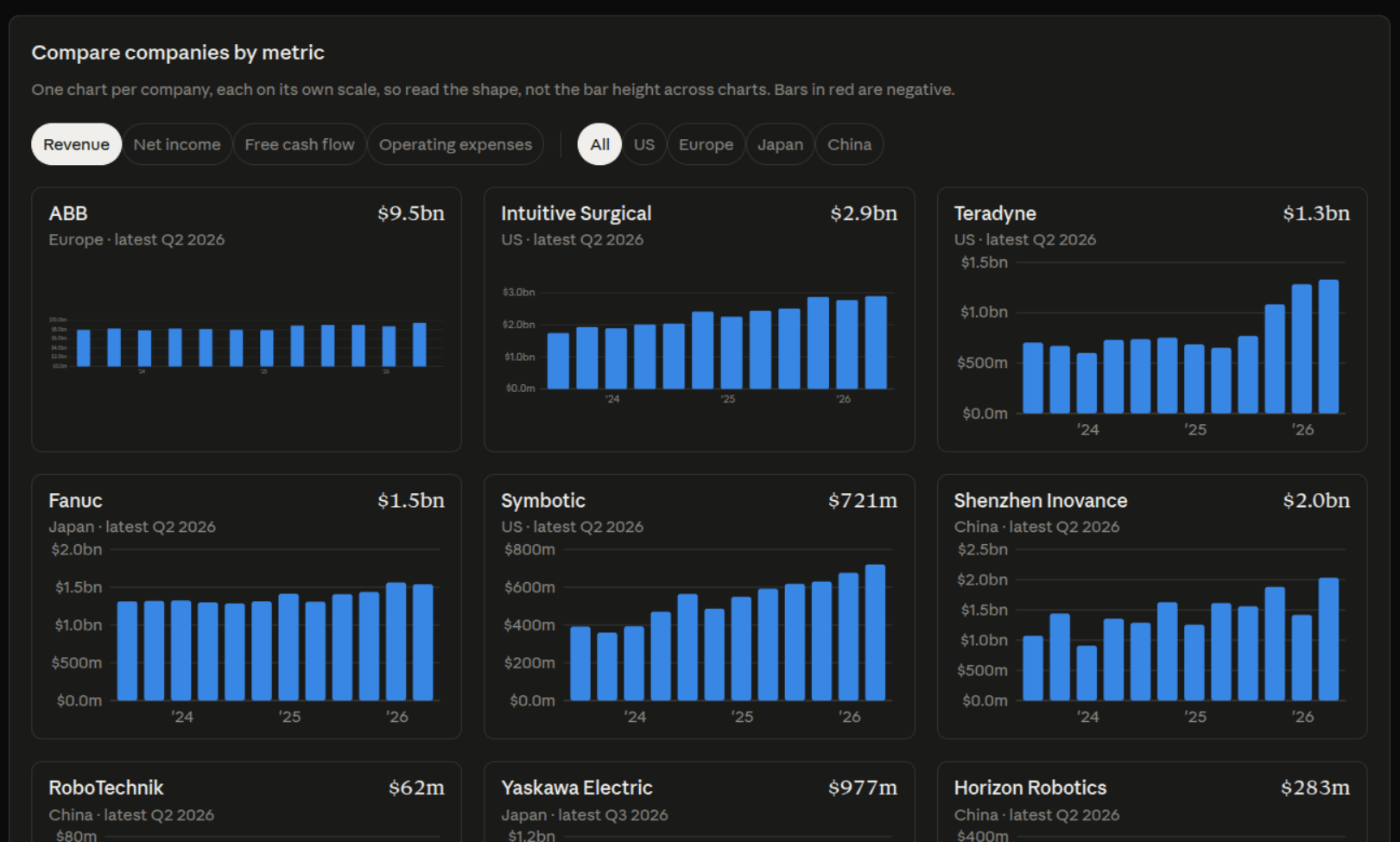Viewport: 1400px width, 842px height.
Task: Click Teradyne's $1.3bn revenue value
Action: pos(1316,213)
